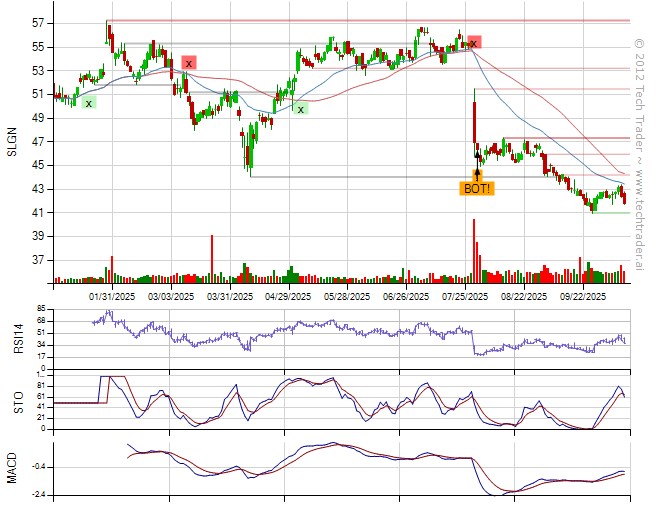Click the green x marker near late April 2025
Image resolution: width=657 pixels, height=514 pixels.
tap(300, 108)
